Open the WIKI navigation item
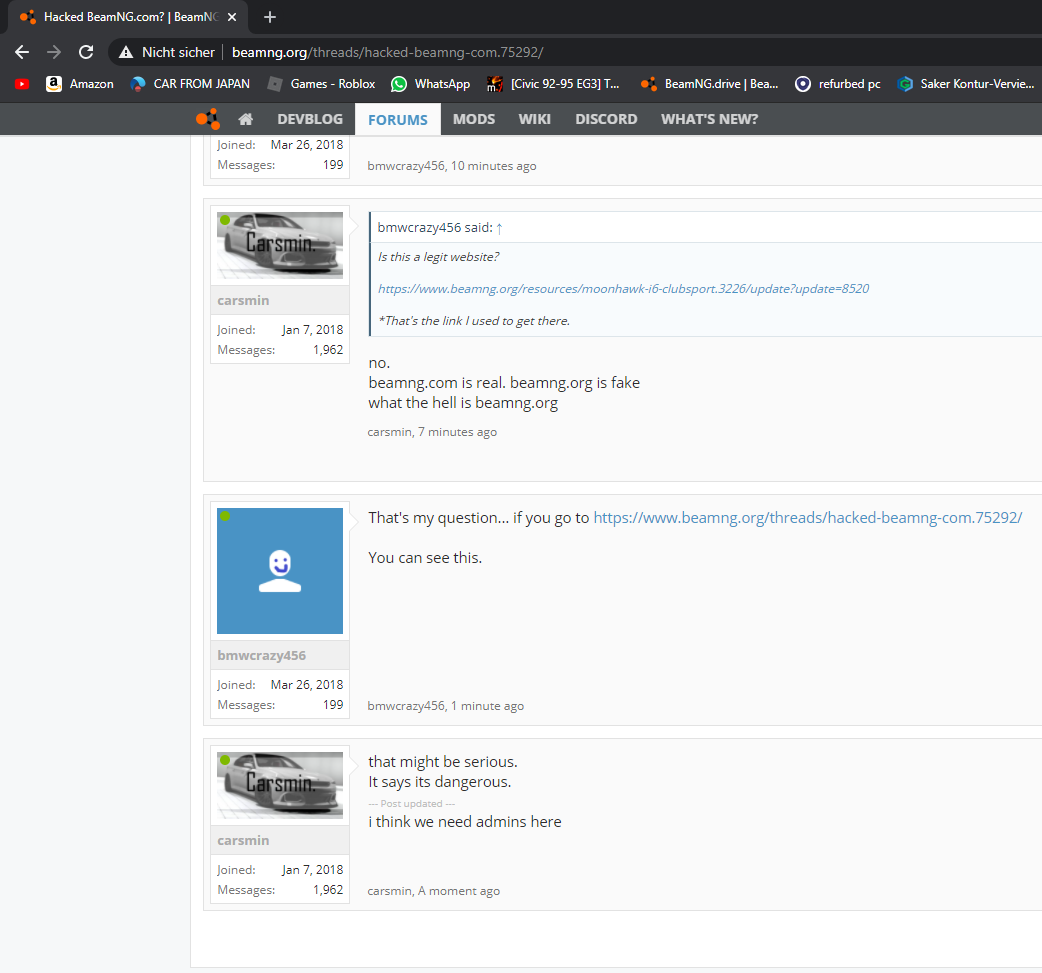This screenshot has height=973, width=1042. [534, 119]
